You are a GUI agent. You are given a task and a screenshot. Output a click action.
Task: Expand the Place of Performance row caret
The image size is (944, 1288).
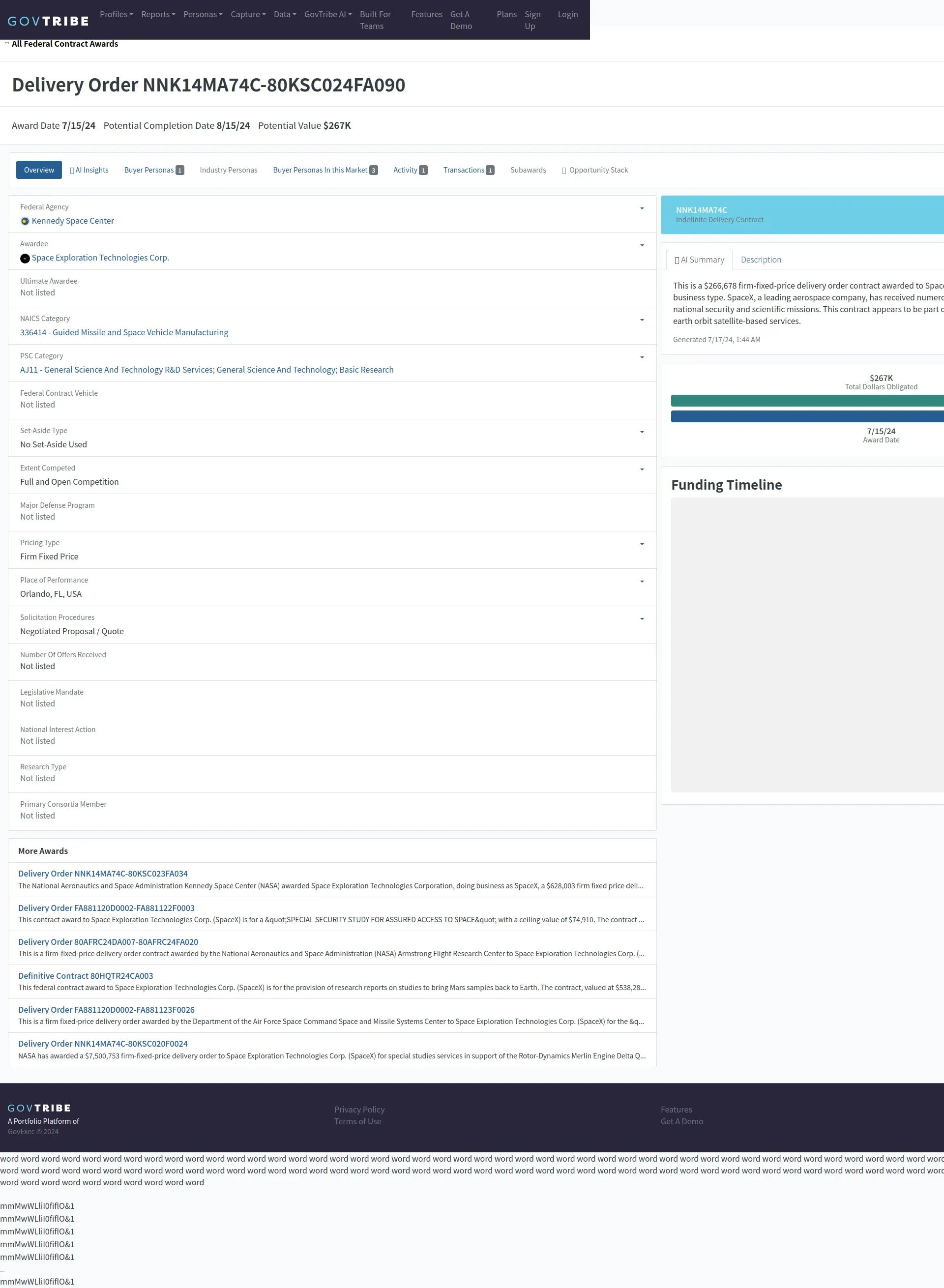point(642,582)
